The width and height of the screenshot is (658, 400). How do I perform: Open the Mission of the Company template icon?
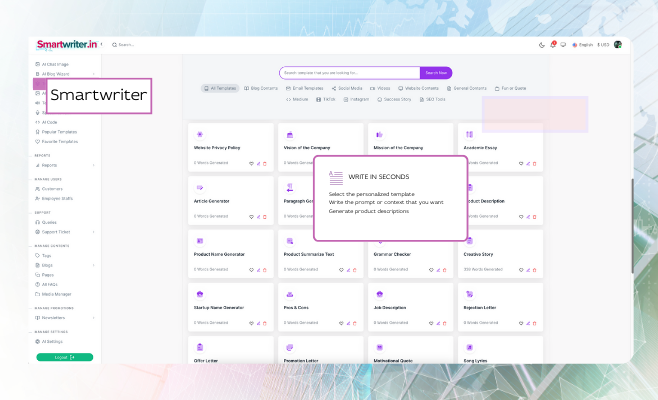379,134
